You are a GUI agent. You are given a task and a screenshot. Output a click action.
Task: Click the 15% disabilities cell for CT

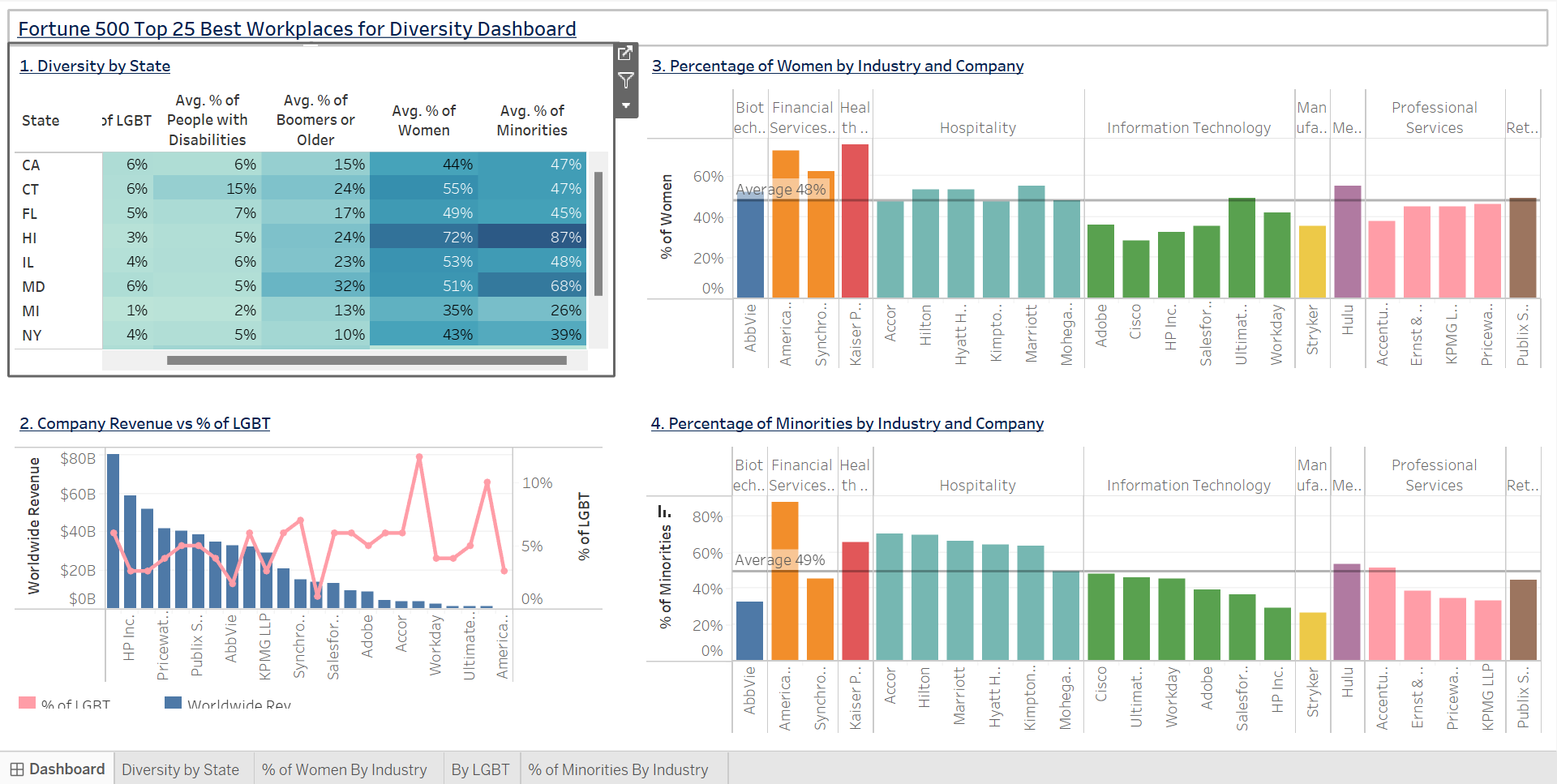(207, 188)
